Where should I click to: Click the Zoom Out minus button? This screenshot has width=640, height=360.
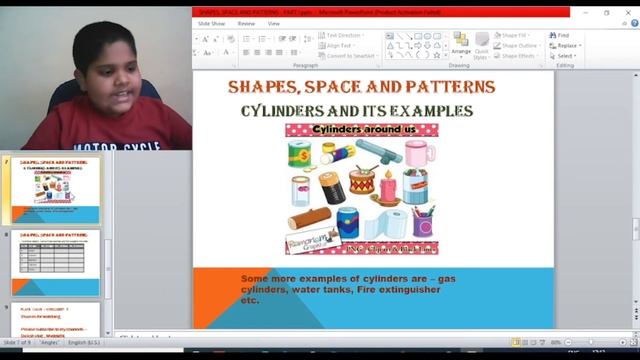[568, 342]
